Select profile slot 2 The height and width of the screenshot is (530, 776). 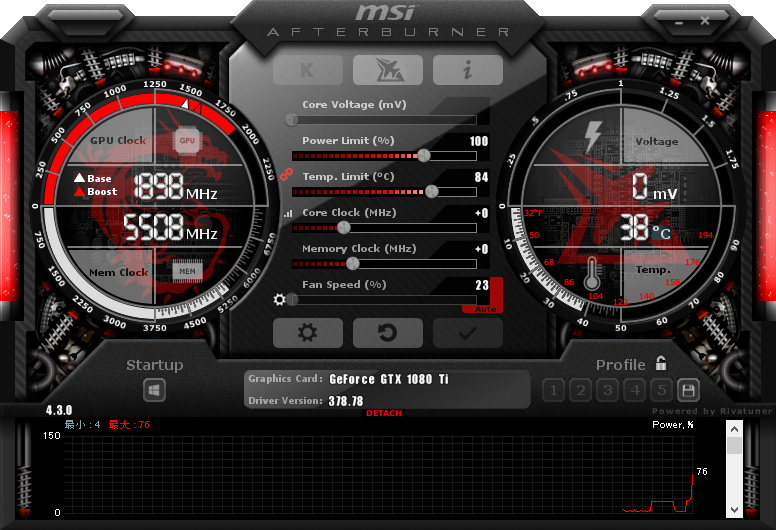[x=581, y=390]
